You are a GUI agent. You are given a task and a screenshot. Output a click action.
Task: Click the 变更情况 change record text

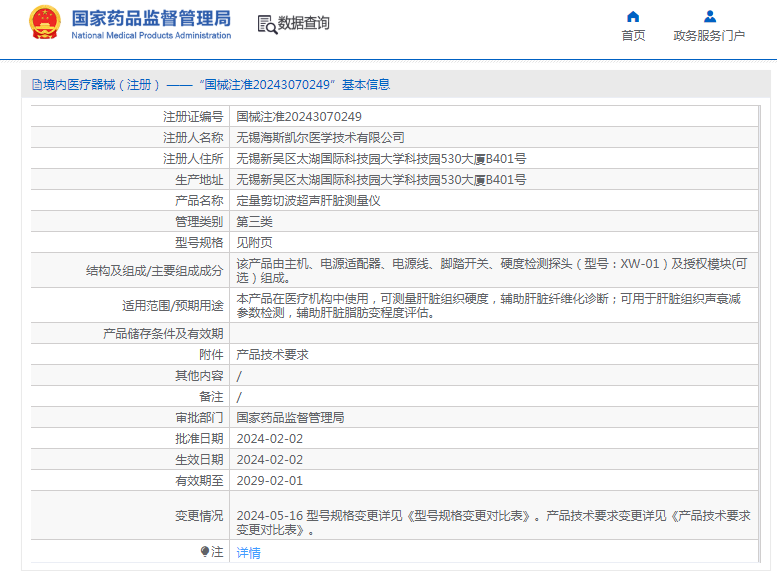coord(494,523)
